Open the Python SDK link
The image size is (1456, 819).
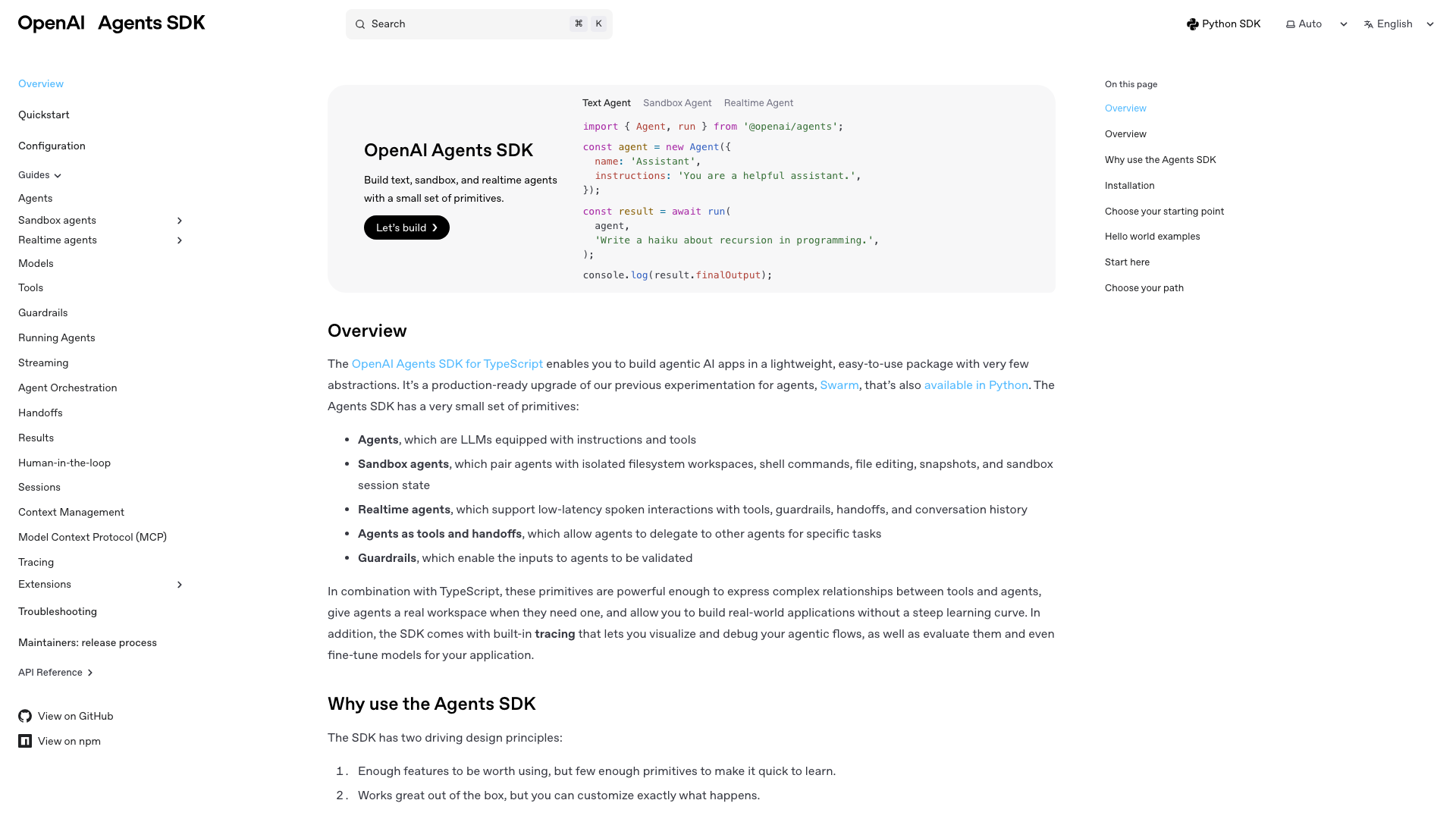tap(1223, 24)
